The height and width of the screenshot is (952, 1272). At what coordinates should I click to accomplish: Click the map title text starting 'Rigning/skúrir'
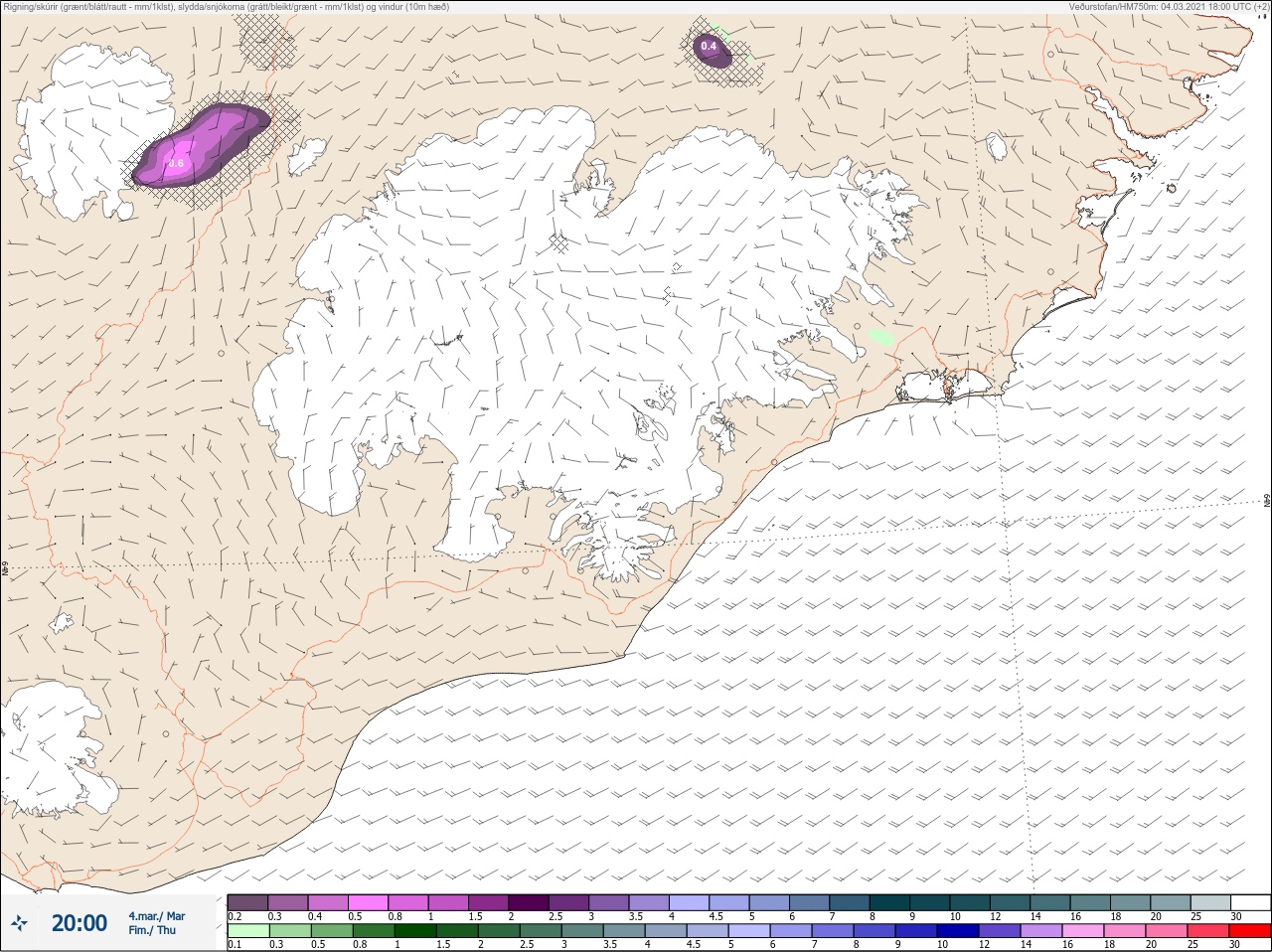point(226,6)
